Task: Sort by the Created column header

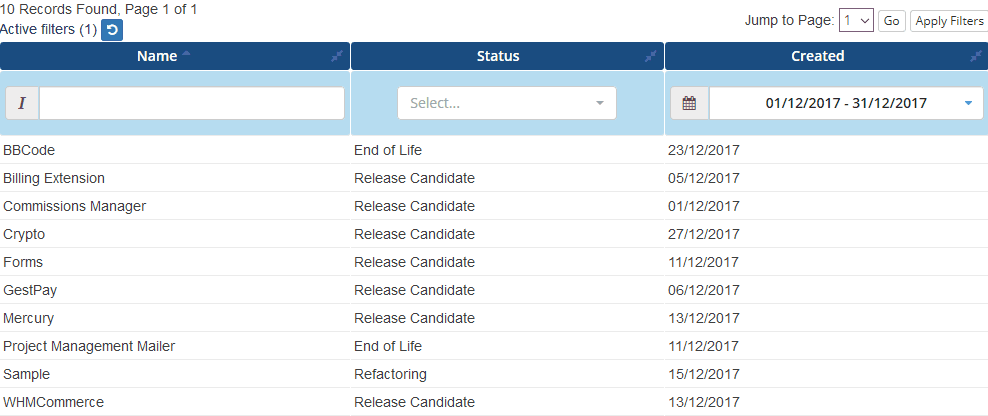Action: (818, 56)
